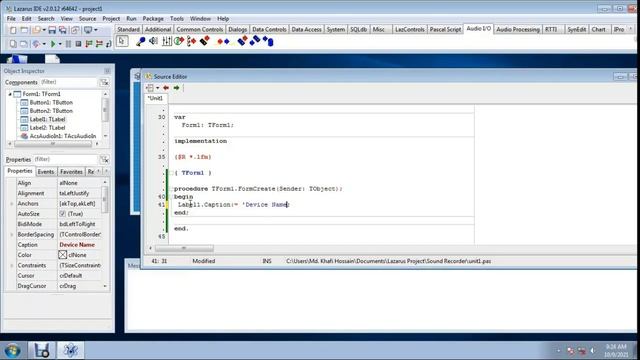Click the Stop program icon
This screenshot has height=360, width=640.
click(x=78, y=44)
